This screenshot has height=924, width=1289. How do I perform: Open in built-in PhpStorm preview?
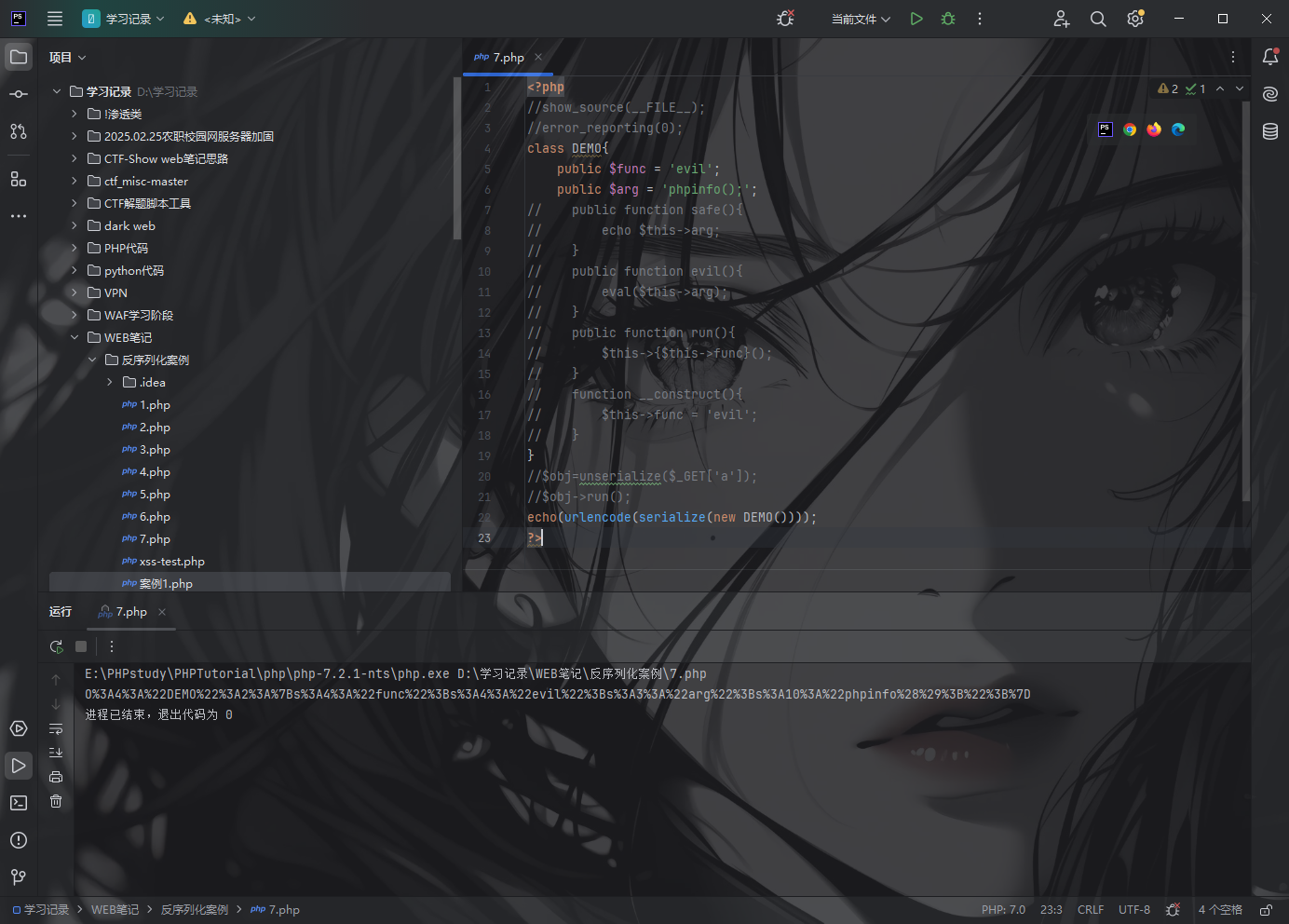tap(1106, 129)
